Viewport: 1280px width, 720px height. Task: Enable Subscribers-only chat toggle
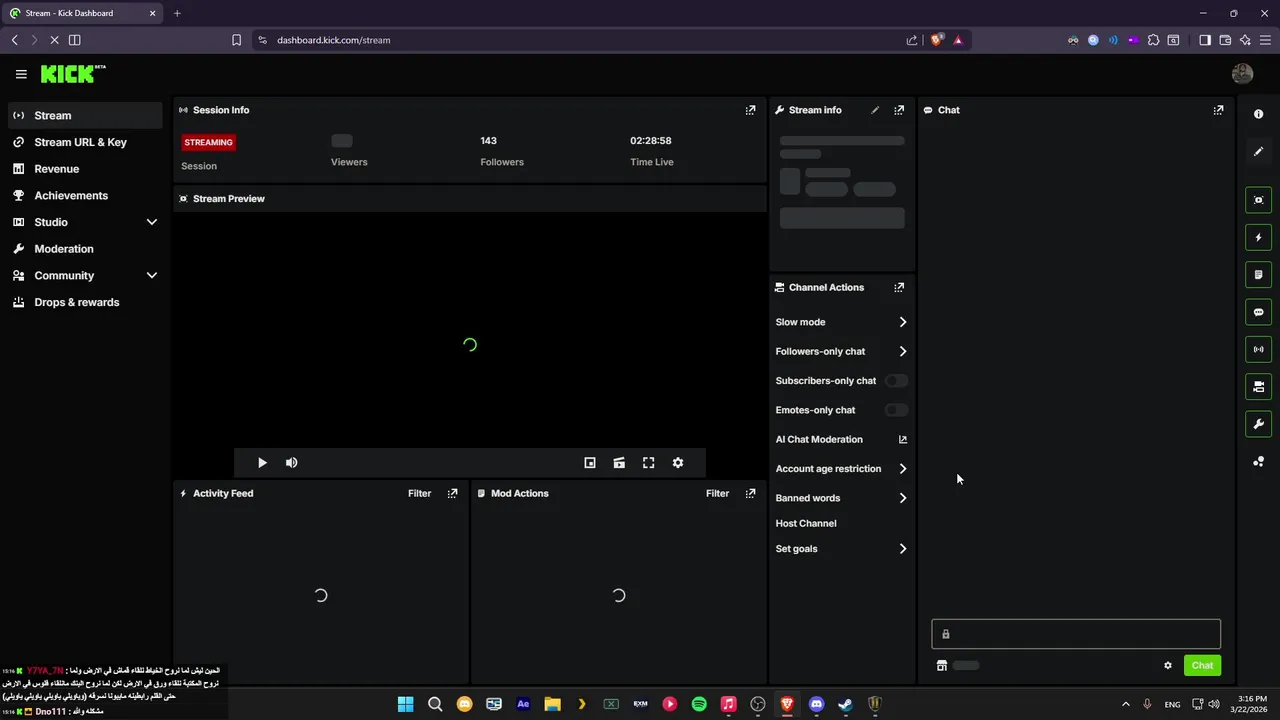[x=897, y=381]
